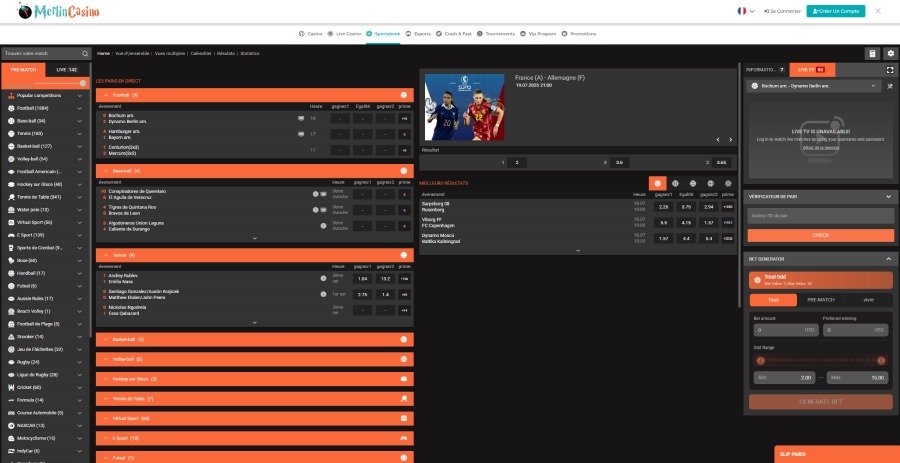Open the Information tab
The height and width of the screenshot is (463, 900).
(x=766, y=69)
